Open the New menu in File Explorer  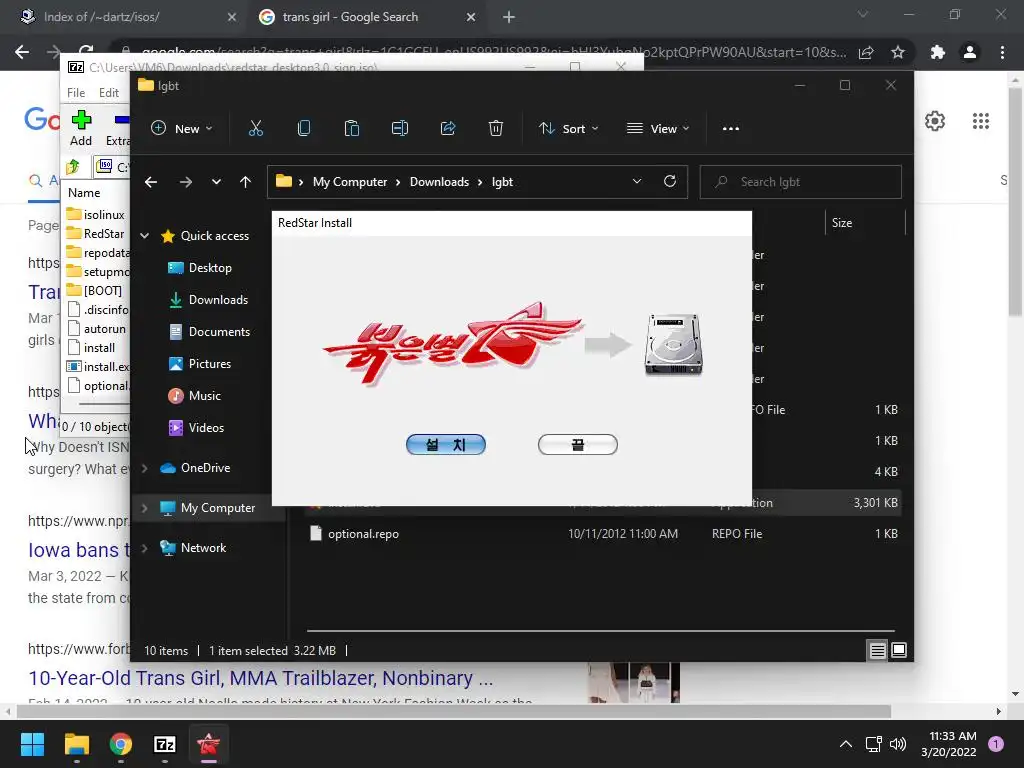(x=182, y=129)
